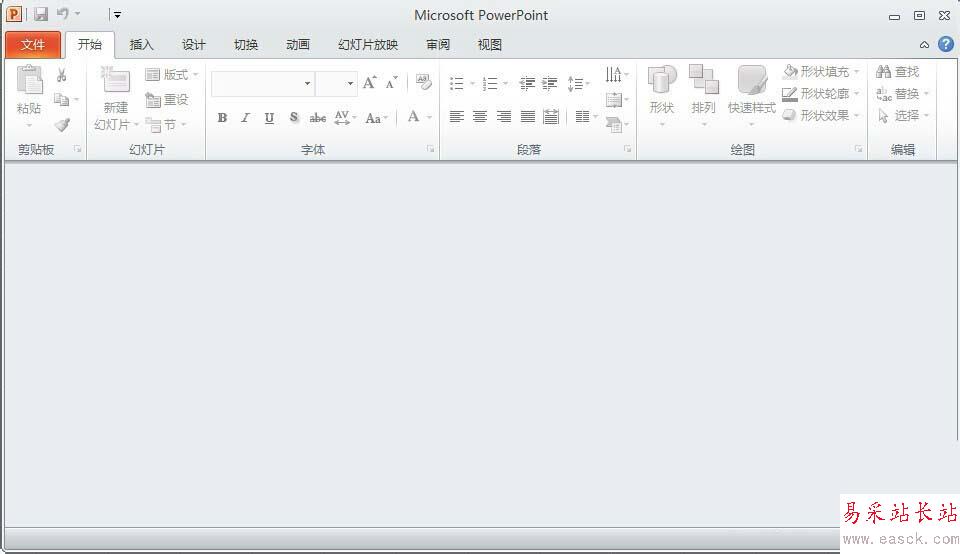Click the Decrease Indent icon
This screenshot has height=554, width=960.
point(527,83)
